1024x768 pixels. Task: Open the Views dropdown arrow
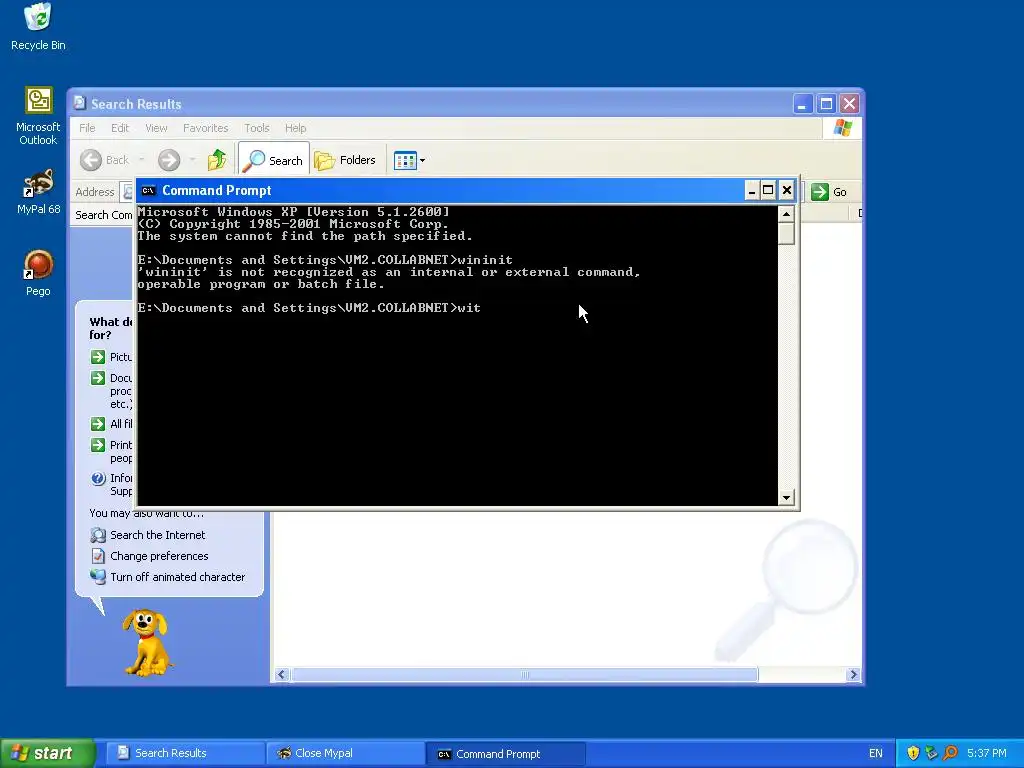pos(423,161)
